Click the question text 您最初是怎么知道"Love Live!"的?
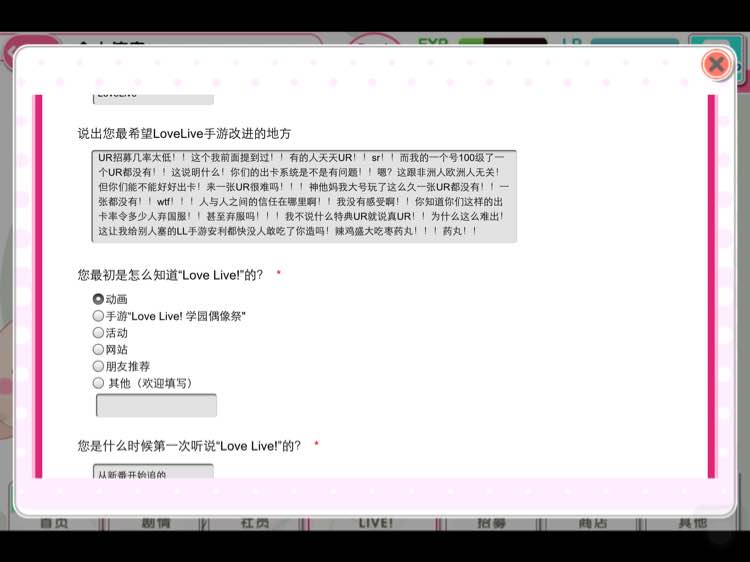 170,275
